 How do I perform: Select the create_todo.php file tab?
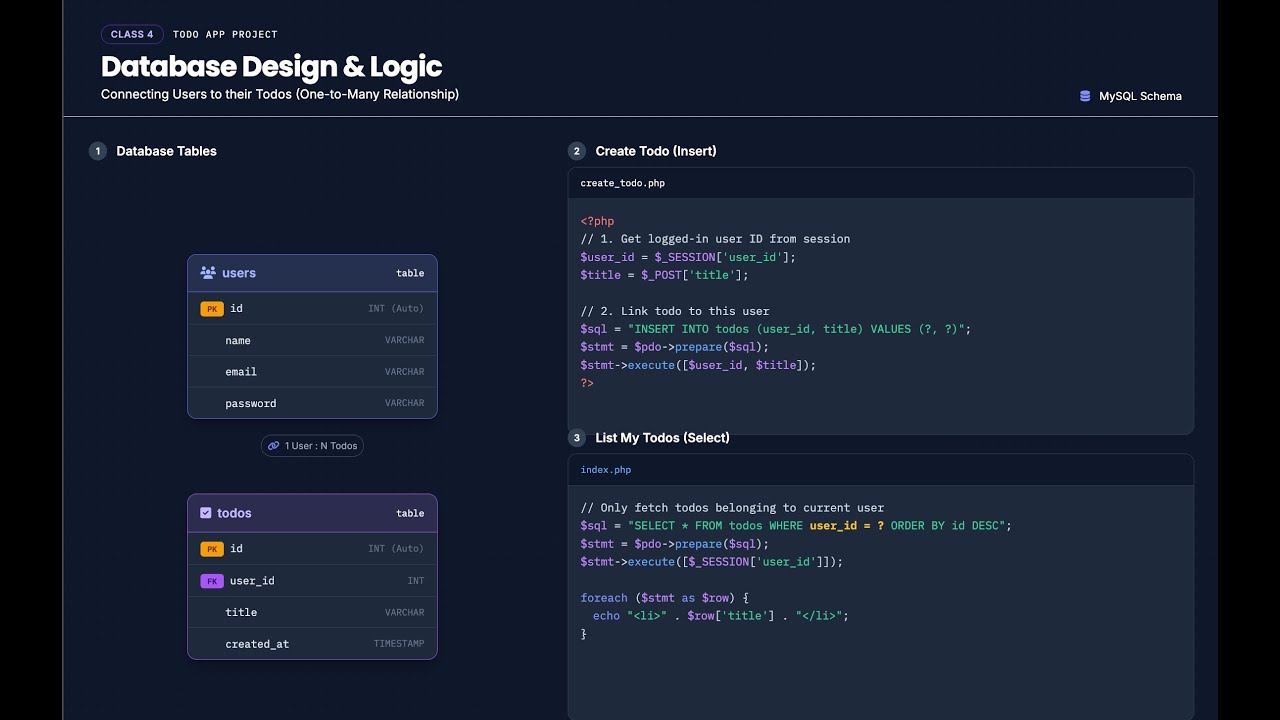click(622, 183)
